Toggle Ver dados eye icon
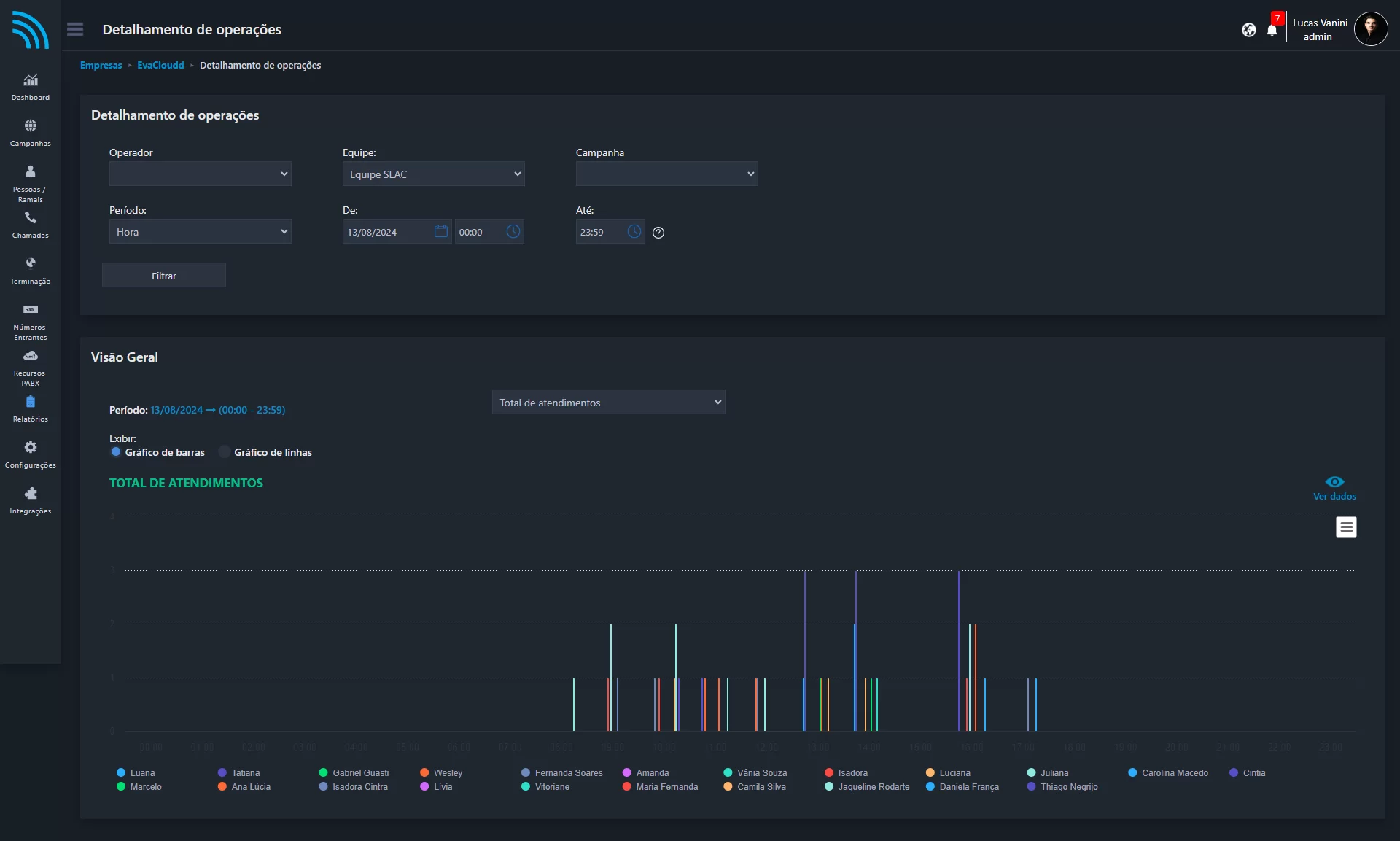Image resolution: width=1400 pixels, height=841 pixels. (x=1334, y=482)
